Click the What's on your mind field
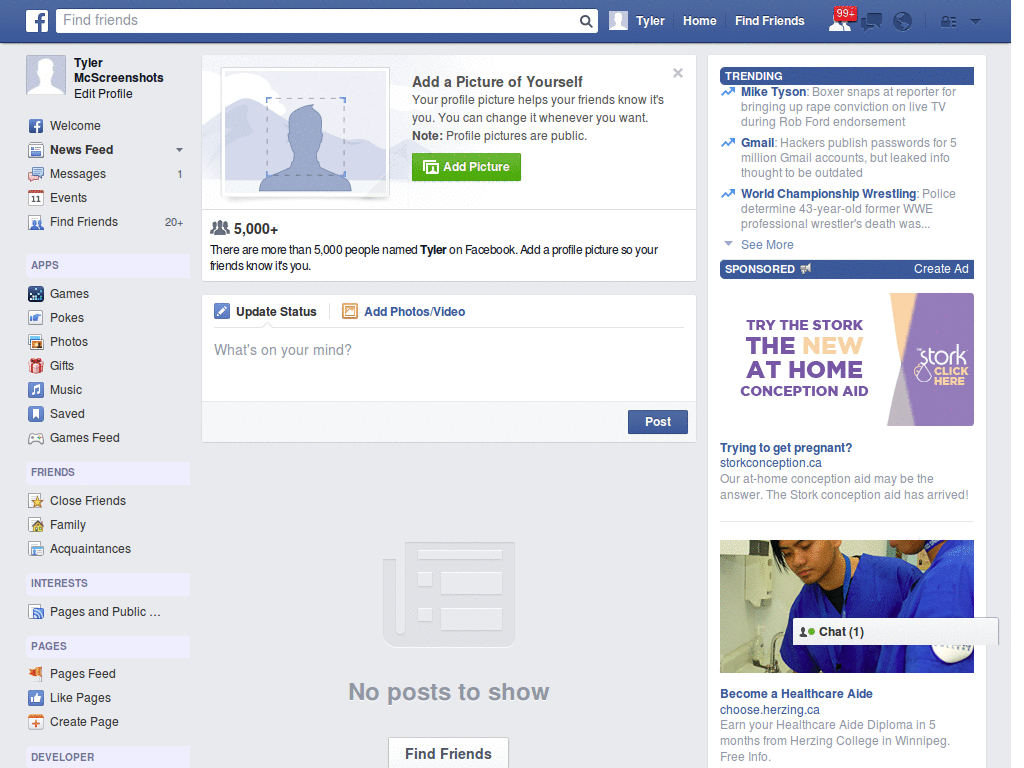This screenshot has height=768, width=1024. [x=449, y=364]
